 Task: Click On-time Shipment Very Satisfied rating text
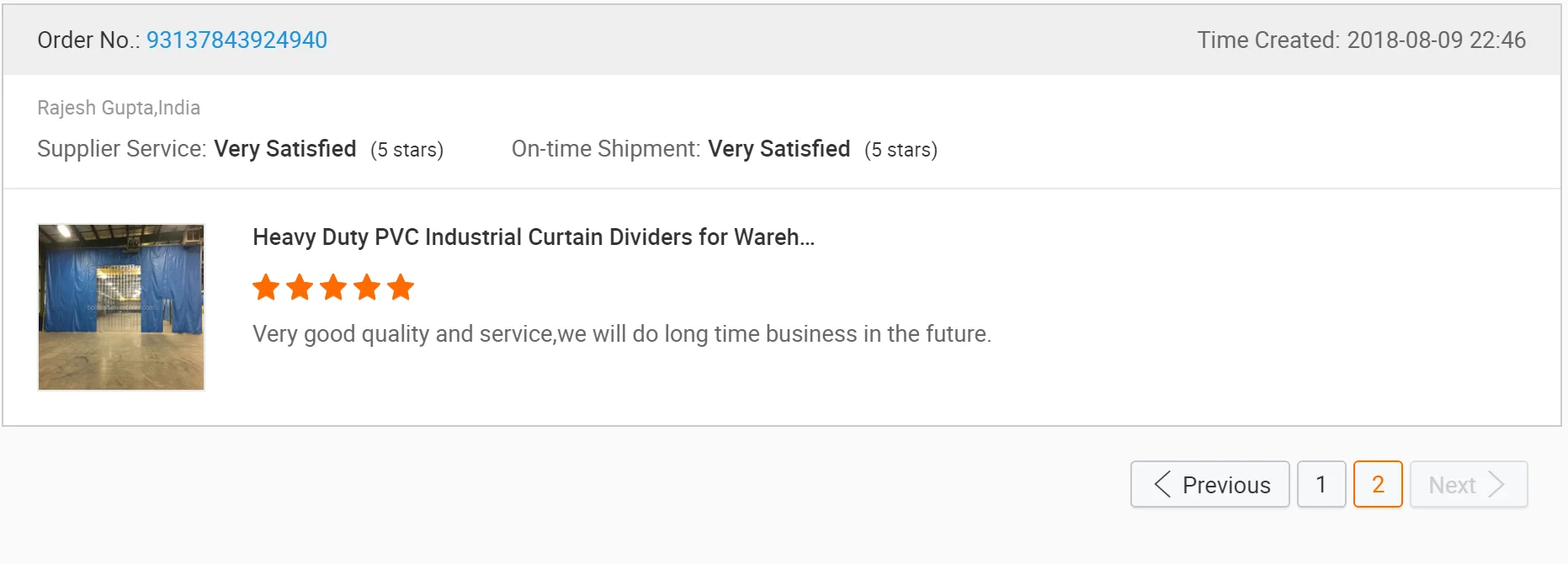tap(779, 149)
